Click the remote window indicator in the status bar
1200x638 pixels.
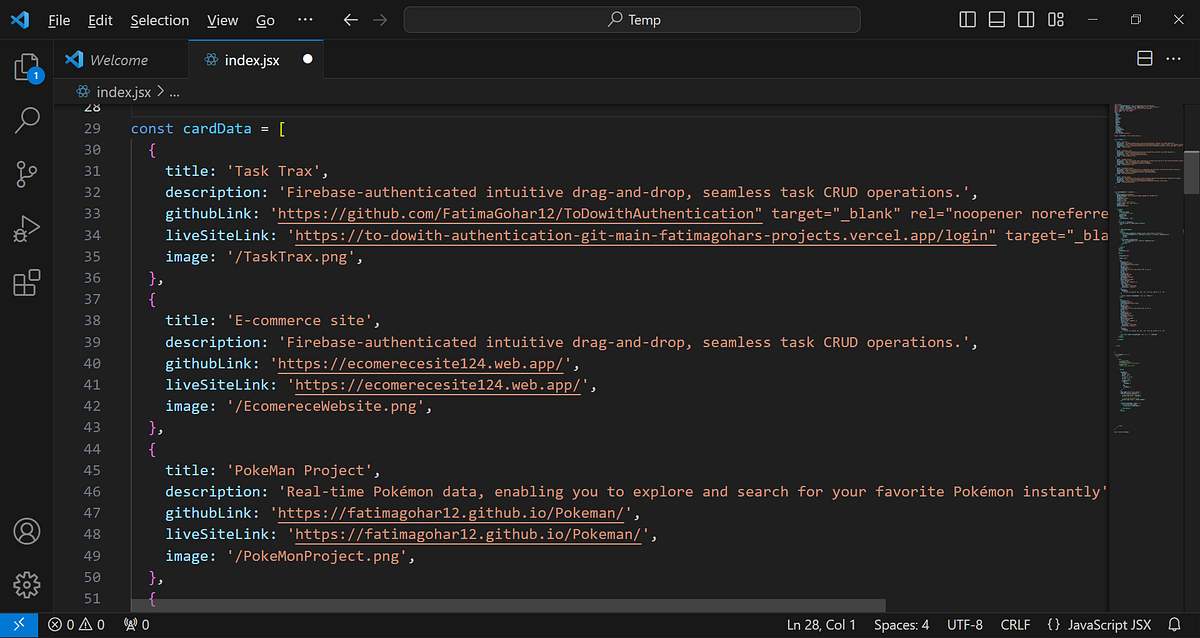click(x=18, y=624)
